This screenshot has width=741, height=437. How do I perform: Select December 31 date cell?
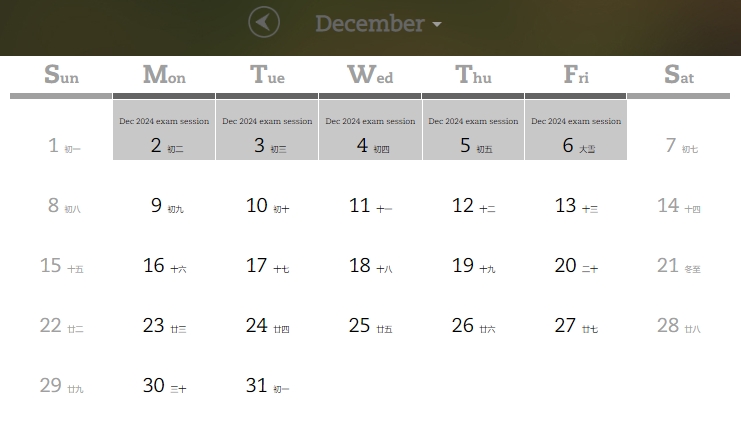pyautogui.click(x=267, y=386)
